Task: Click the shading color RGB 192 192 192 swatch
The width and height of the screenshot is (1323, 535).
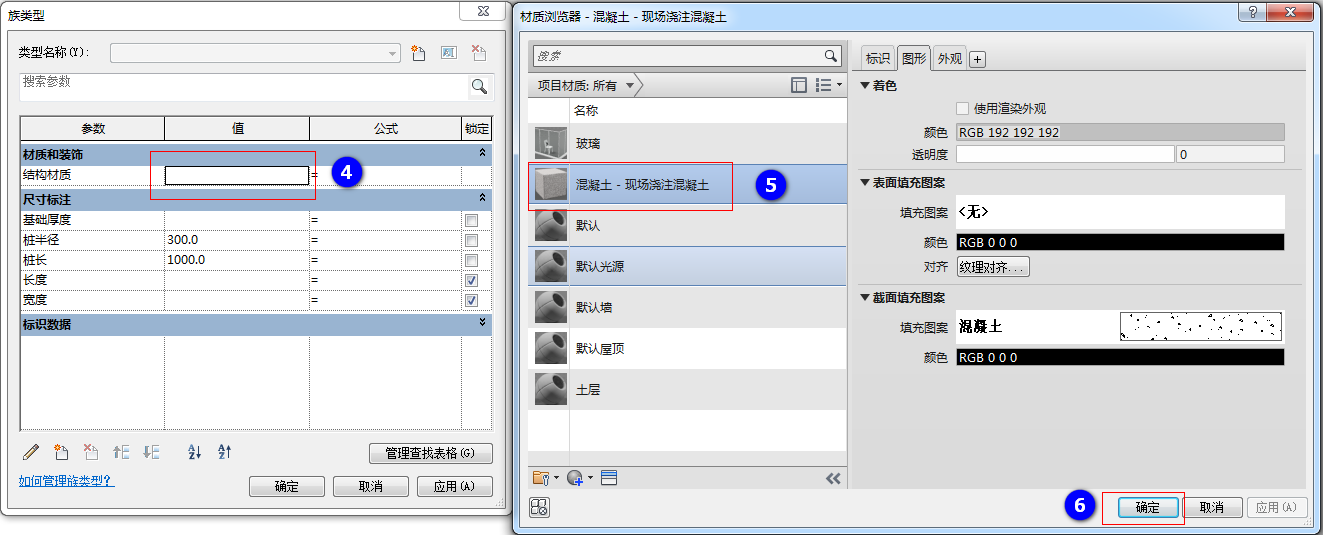Action: pyautogui.click(x=1120, y=132)
